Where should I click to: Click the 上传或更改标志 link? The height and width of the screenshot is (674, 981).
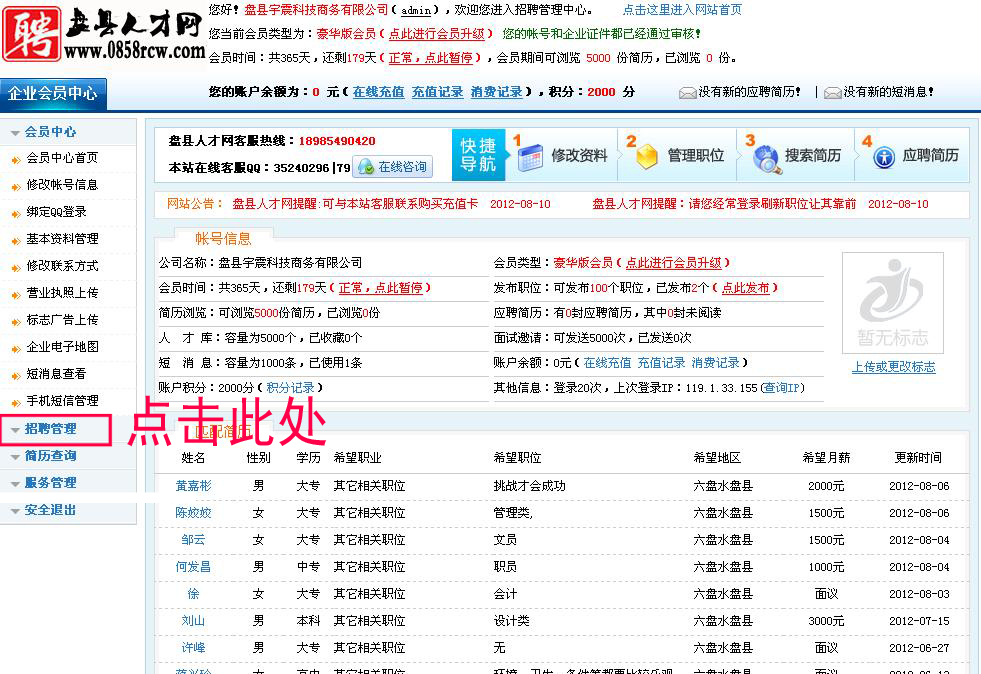[x=893, y=367]
